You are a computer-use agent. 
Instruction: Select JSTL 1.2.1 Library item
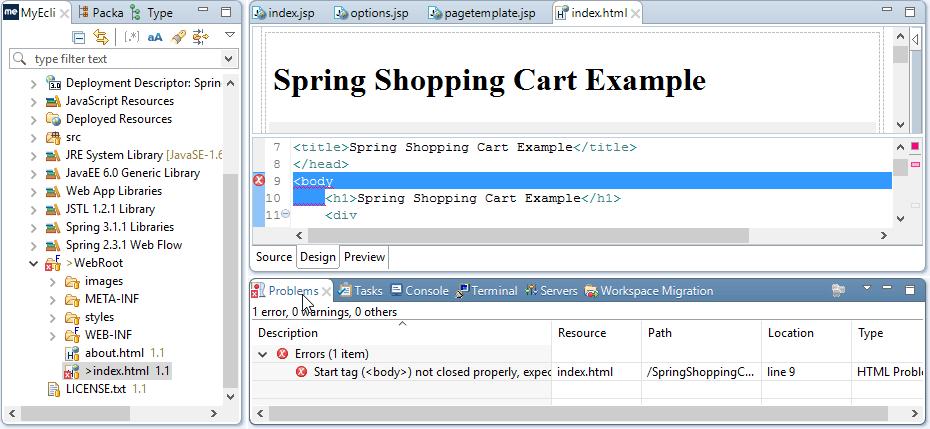coord(110,209)
